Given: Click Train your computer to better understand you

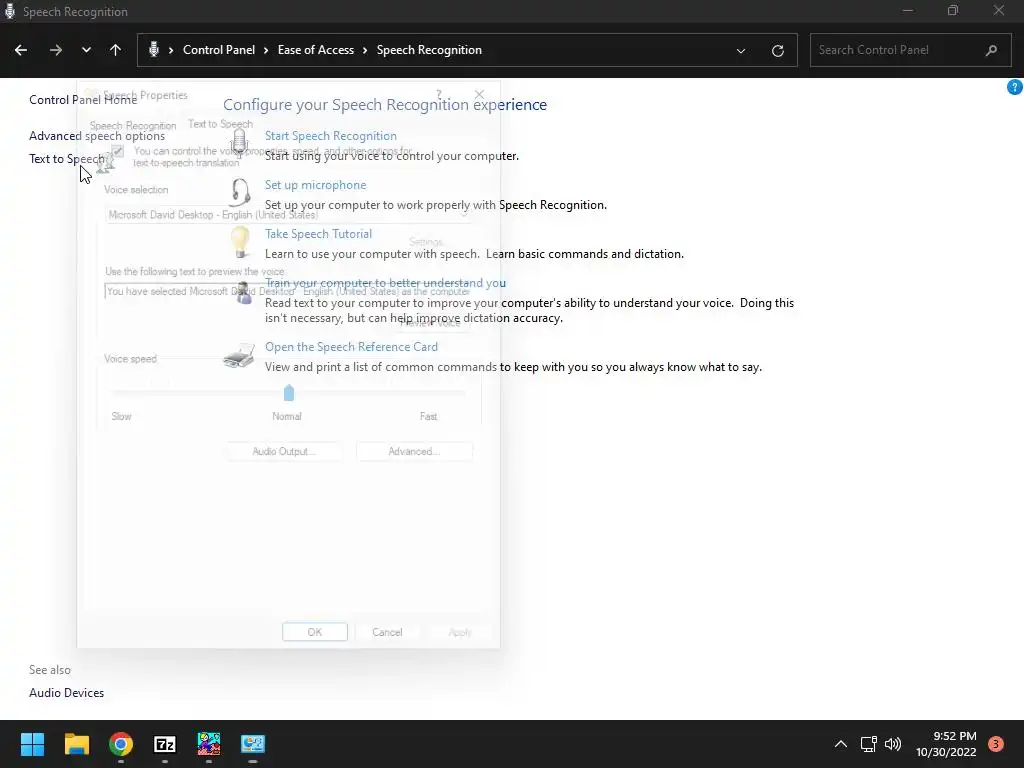Looking at the screenshot, I should click(385, 283).
